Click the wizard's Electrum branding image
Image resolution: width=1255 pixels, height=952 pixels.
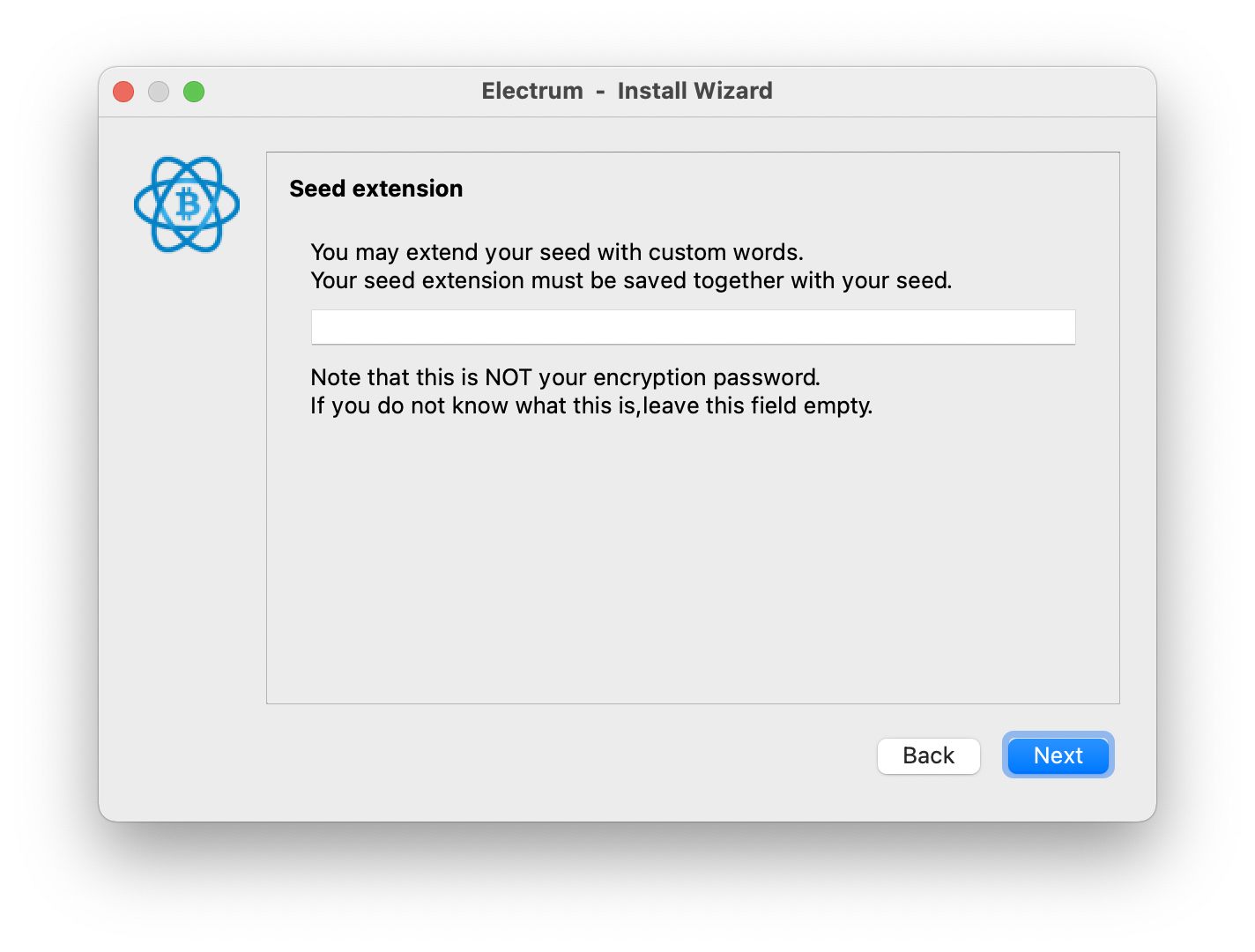186,204
